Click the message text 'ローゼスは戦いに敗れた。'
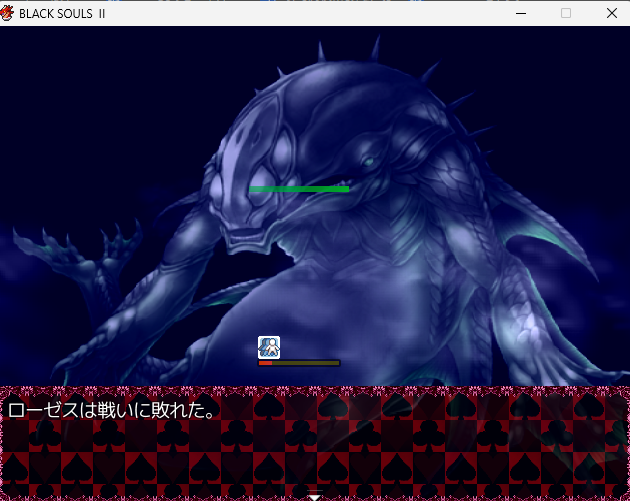The height and width of the screenshot is (501, 630). [x=112, y=410]
